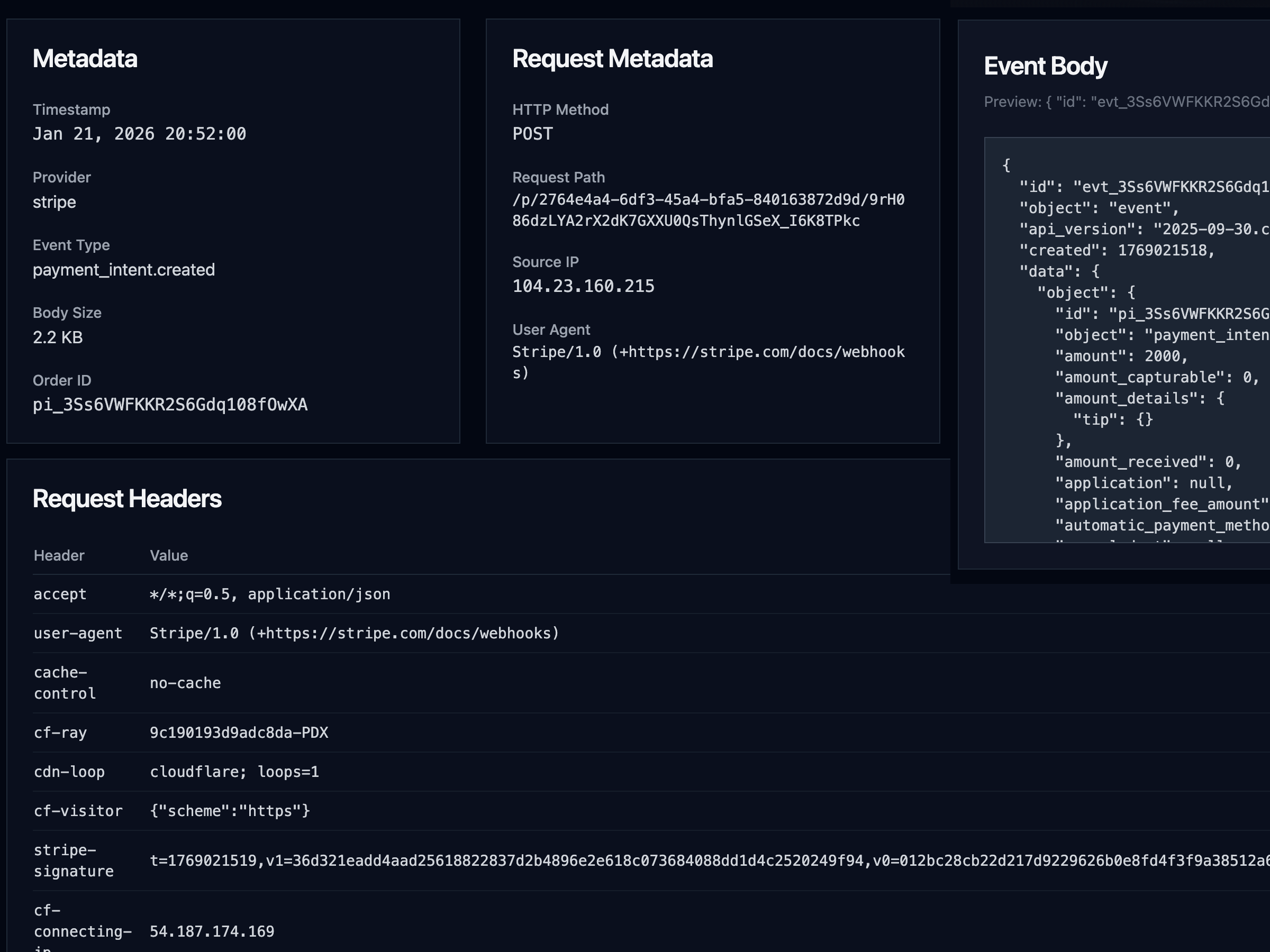Select the Provider value stripe

coord(55,202)
